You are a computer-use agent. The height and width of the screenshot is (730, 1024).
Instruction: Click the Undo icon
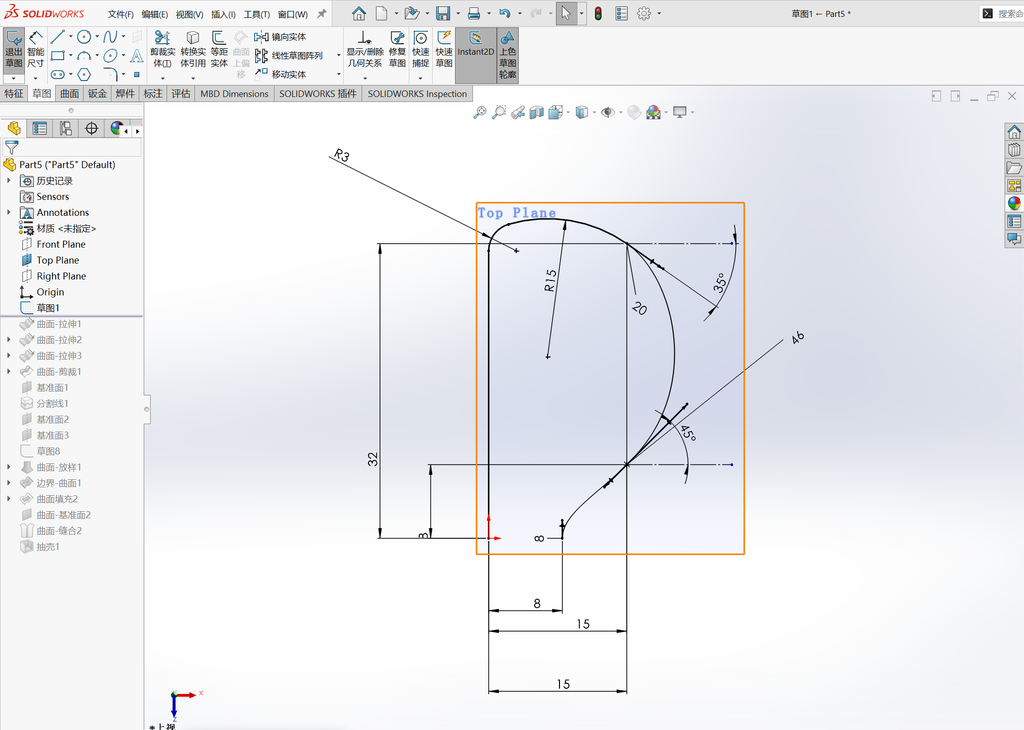coord(504,13)
